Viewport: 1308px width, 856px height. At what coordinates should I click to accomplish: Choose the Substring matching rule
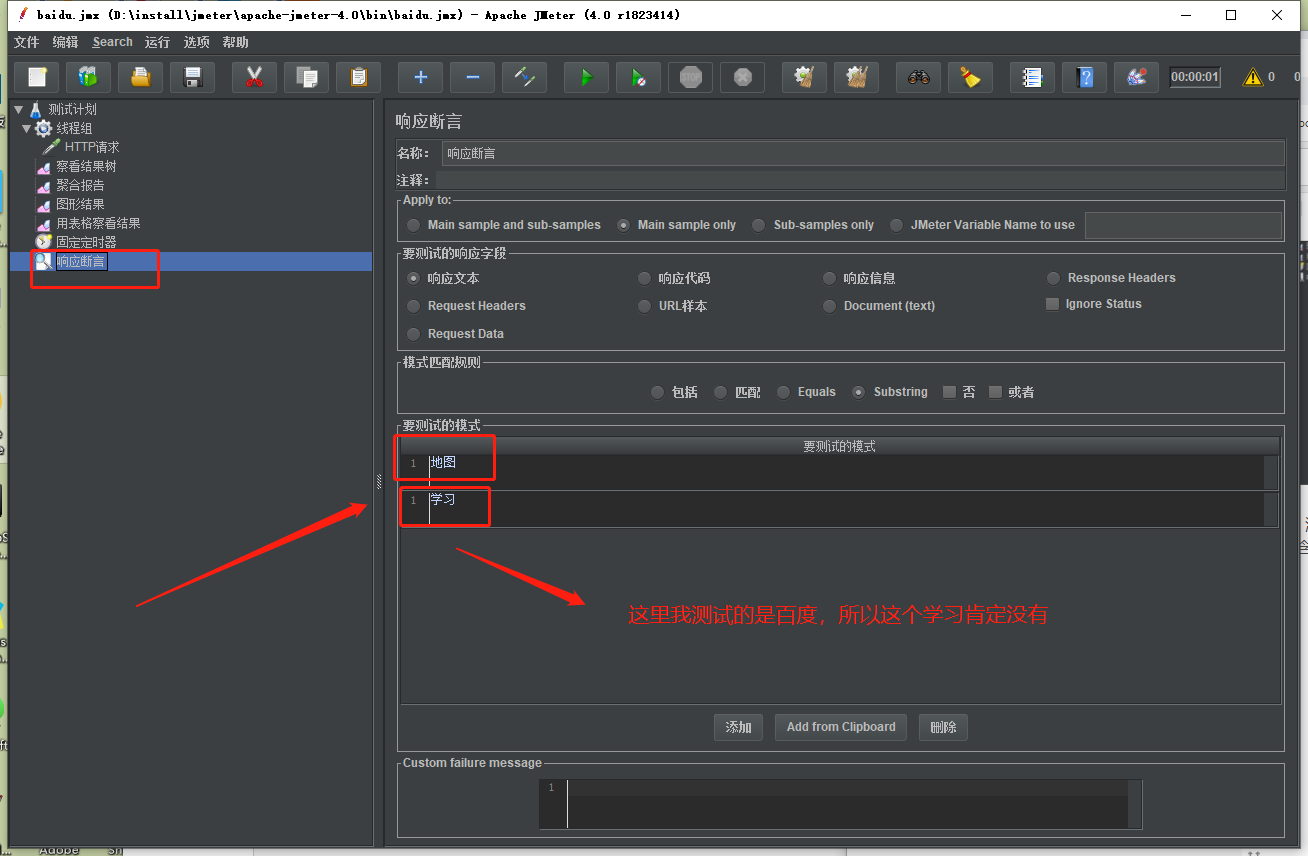click(859, 392)
